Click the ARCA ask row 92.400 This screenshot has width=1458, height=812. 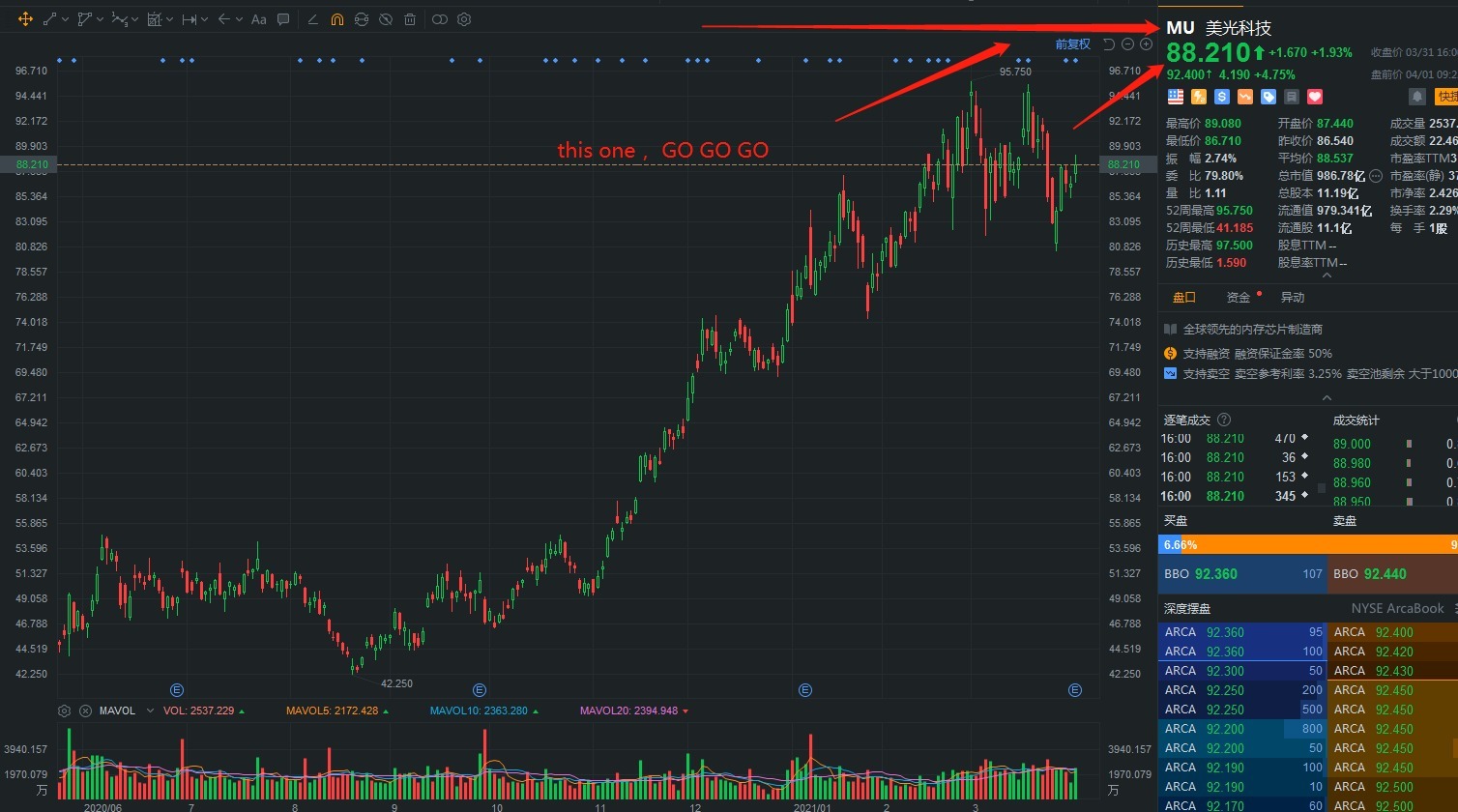point(1392,632)
